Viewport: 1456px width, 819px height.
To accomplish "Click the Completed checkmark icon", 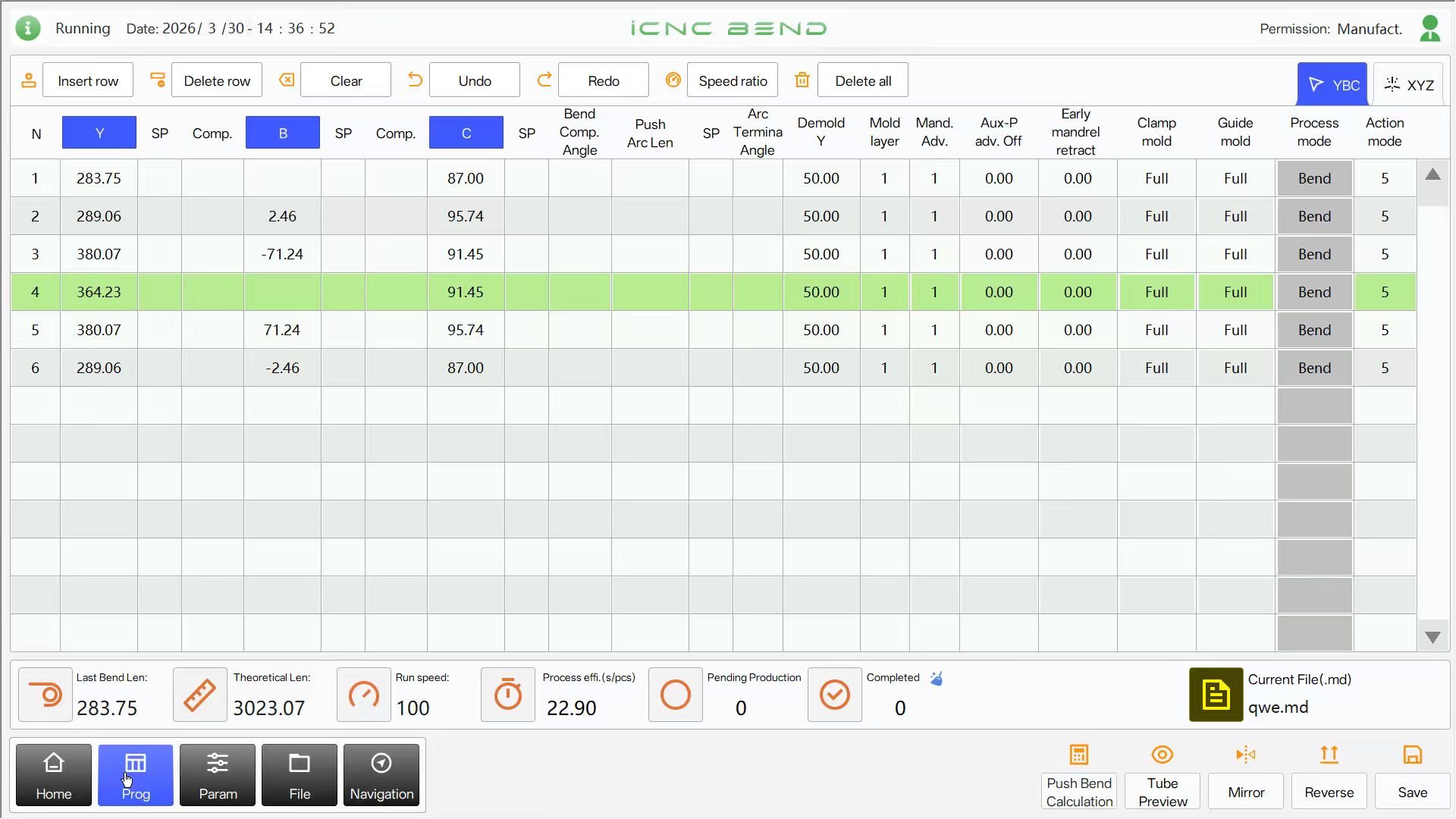I will point(835,695).
